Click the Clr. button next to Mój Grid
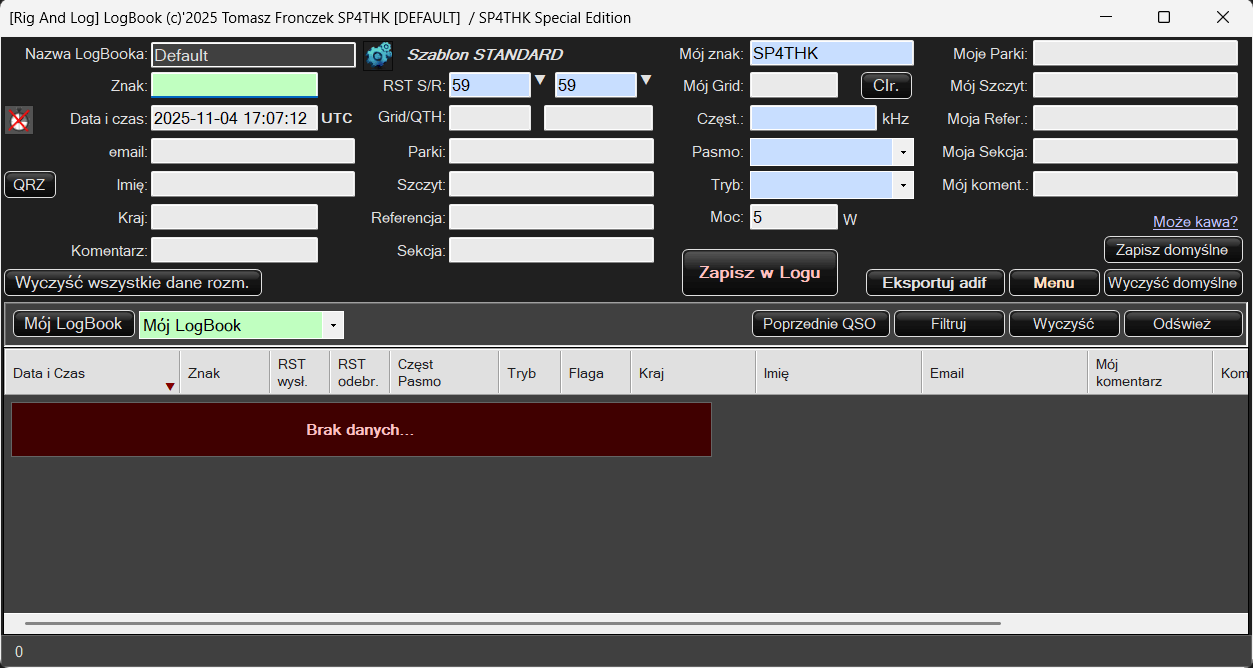 click(886, 86)
